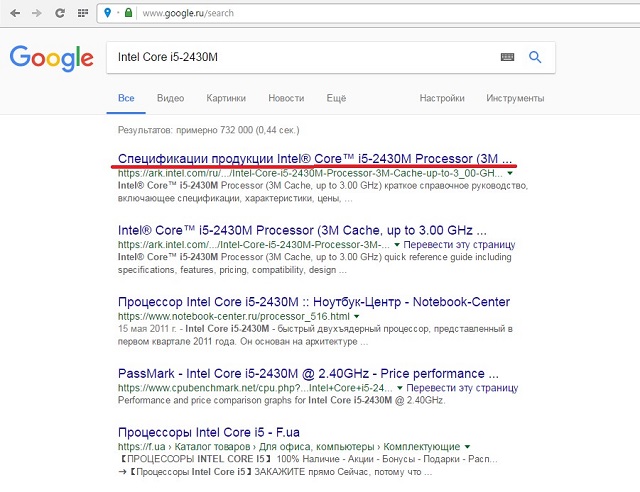Open Настройки menu
The width and height of the screenshot is (640, 492).
(x=442, y=98)
